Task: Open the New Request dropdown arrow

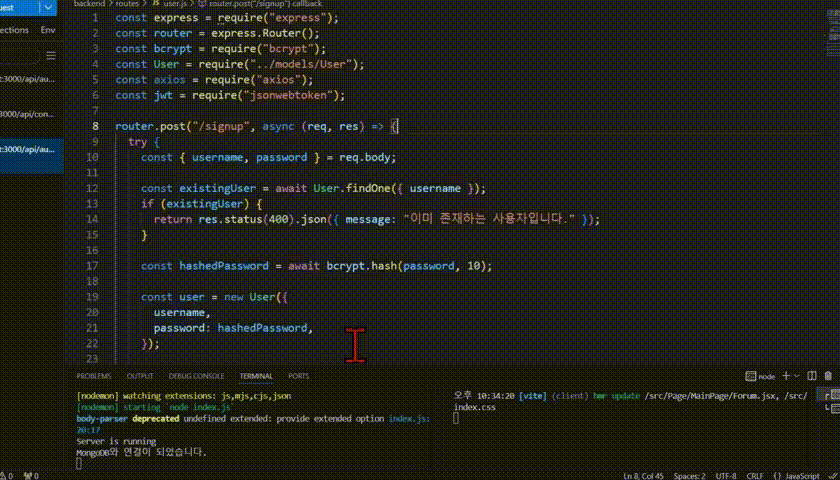Action: pos(48,8)
